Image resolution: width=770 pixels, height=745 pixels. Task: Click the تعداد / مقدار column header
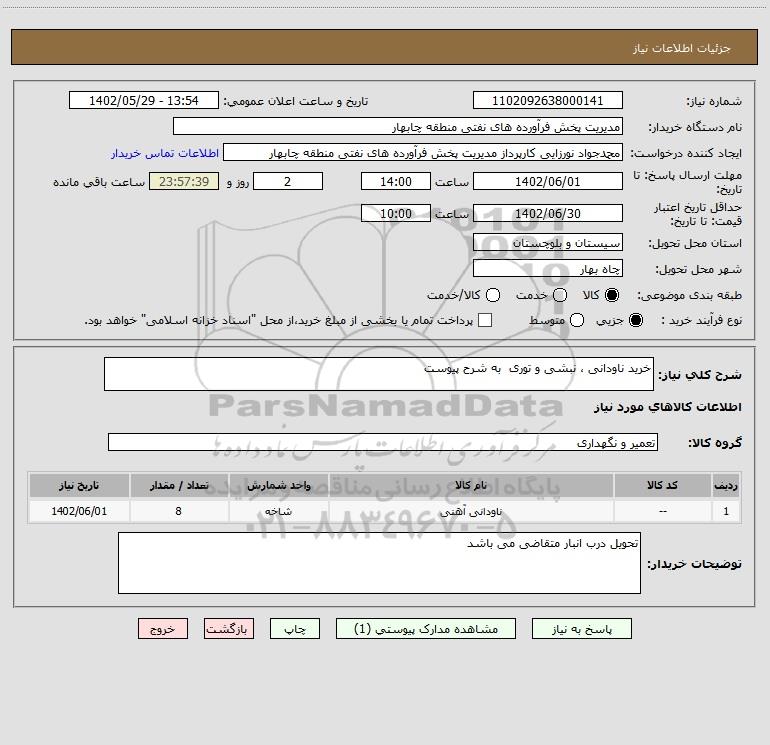click(x=179, y=485)
